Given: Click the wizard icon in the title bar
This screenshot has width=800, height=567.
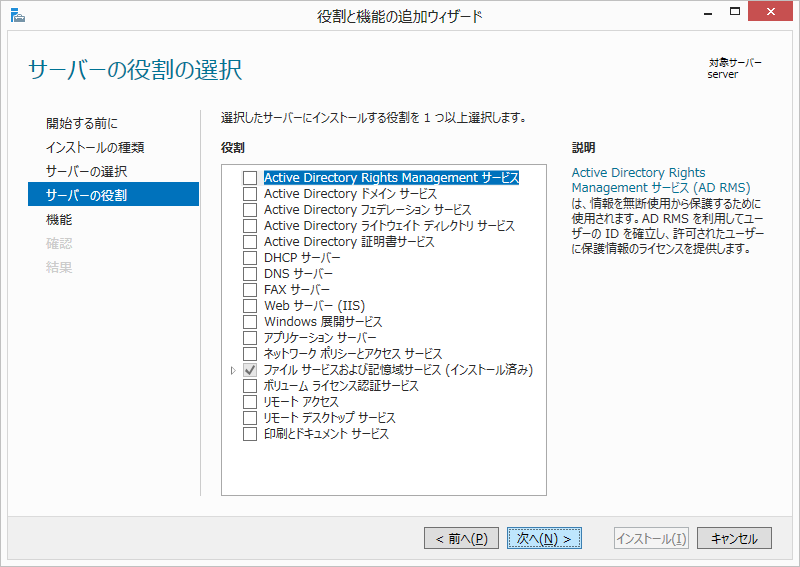Looking at the screenshot, I should pyautogui.click(x=17, y=15).
